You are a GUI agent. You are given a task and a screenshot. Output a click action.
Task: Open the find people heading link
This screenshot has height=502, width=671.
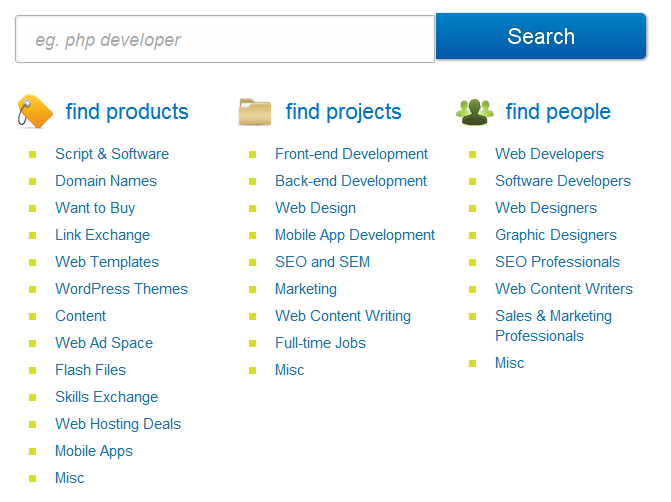click(558, 112)
